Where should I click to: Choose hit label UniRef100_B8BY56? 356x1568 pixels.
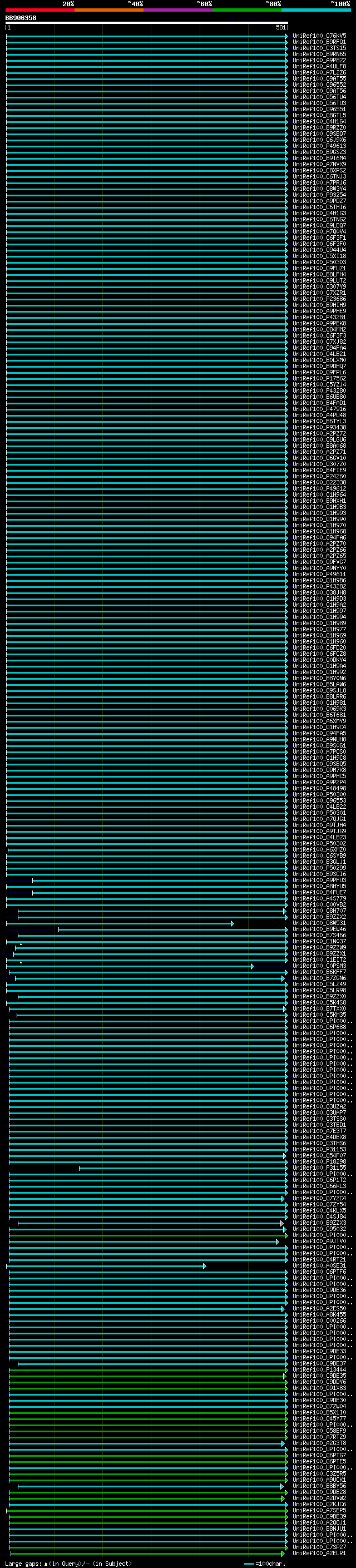pyautogui.click(x=319, y=1486)
